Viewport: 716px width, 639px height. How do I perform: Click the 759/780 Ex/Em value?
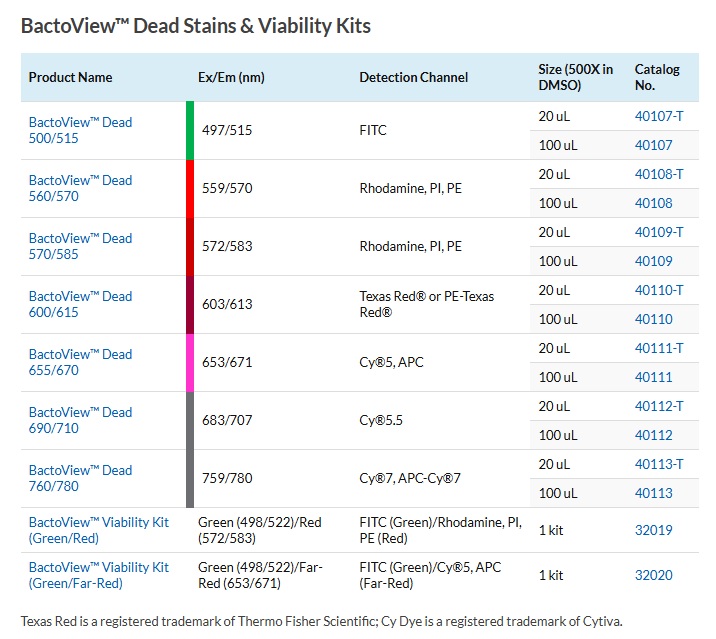[227, 479]
